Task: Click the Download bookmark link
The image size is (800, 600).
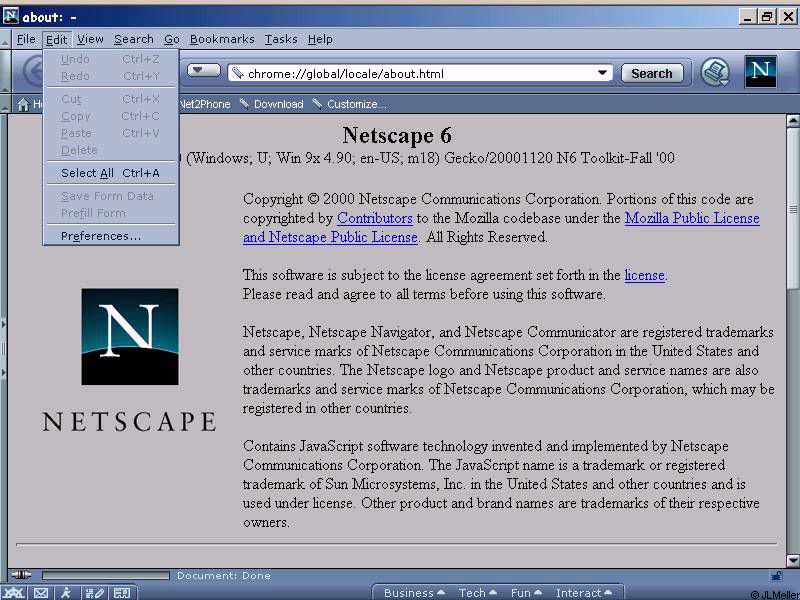Action: pyautogui.click(x=279, y=104)
